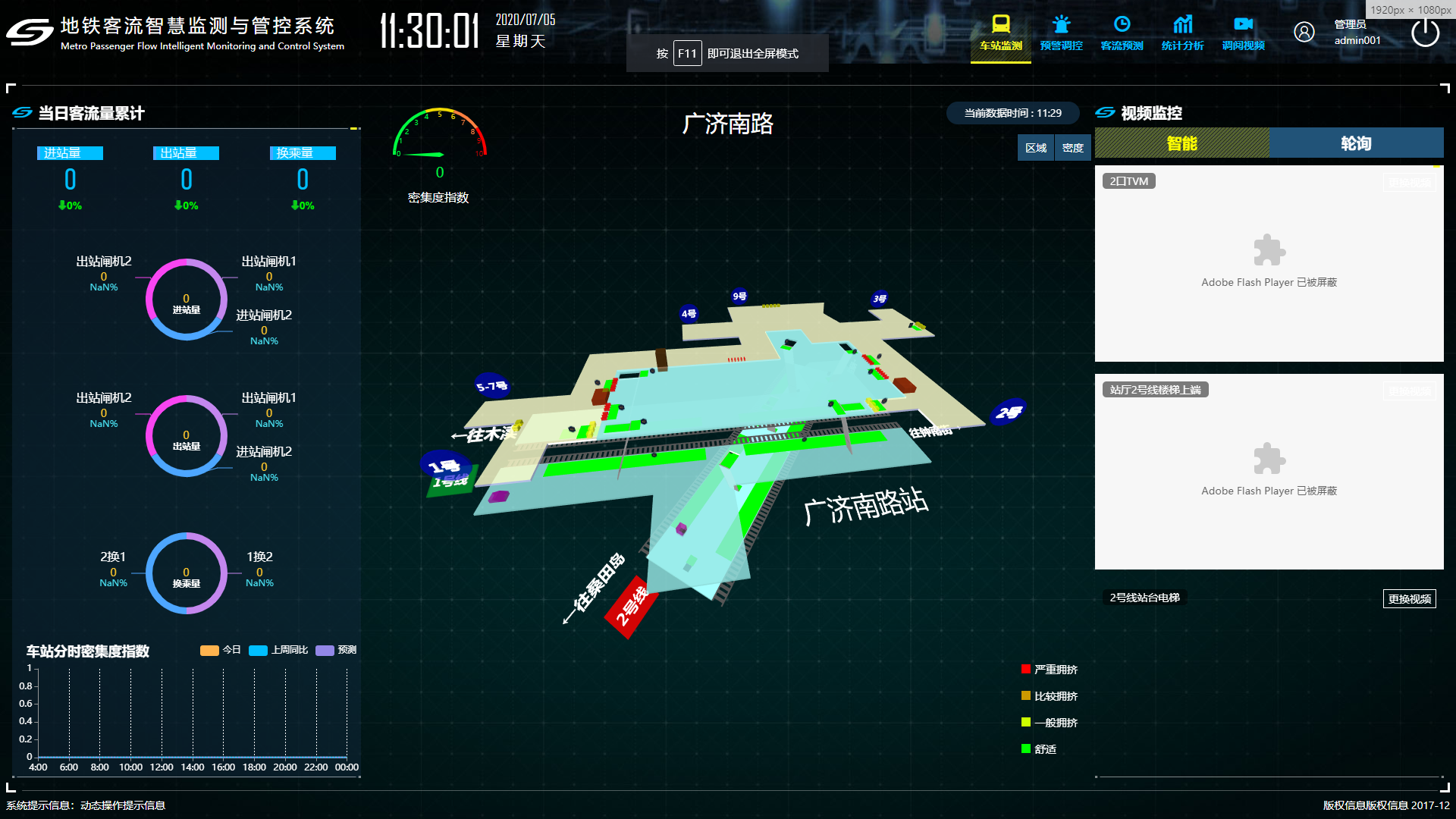Click the Flash plugin icon in 2口TVM video

click(x=1269, y=250)
